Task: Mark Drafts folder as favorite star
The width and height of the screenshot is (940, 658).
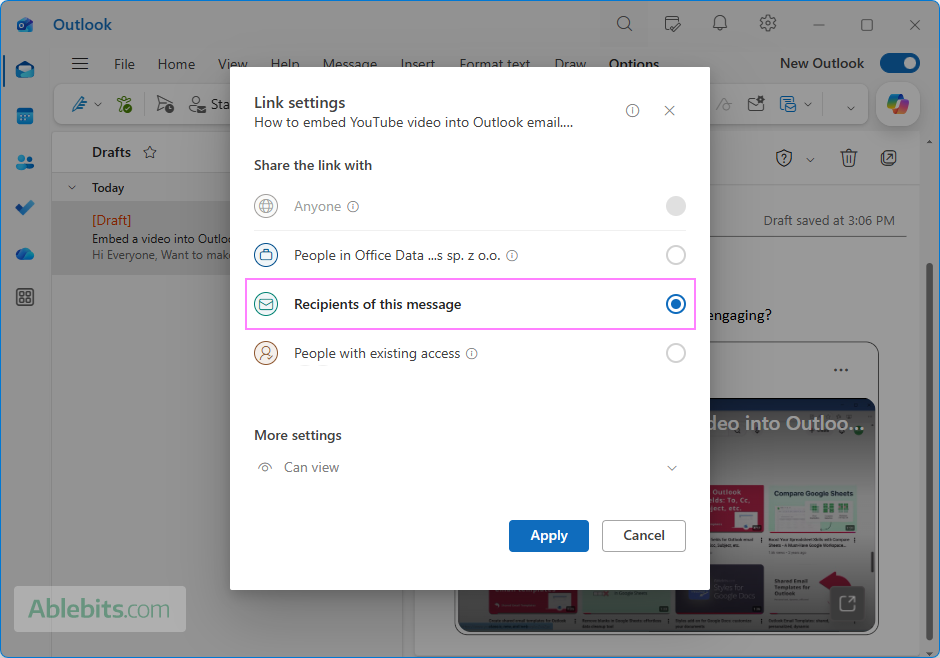Action: click(150, 152)
